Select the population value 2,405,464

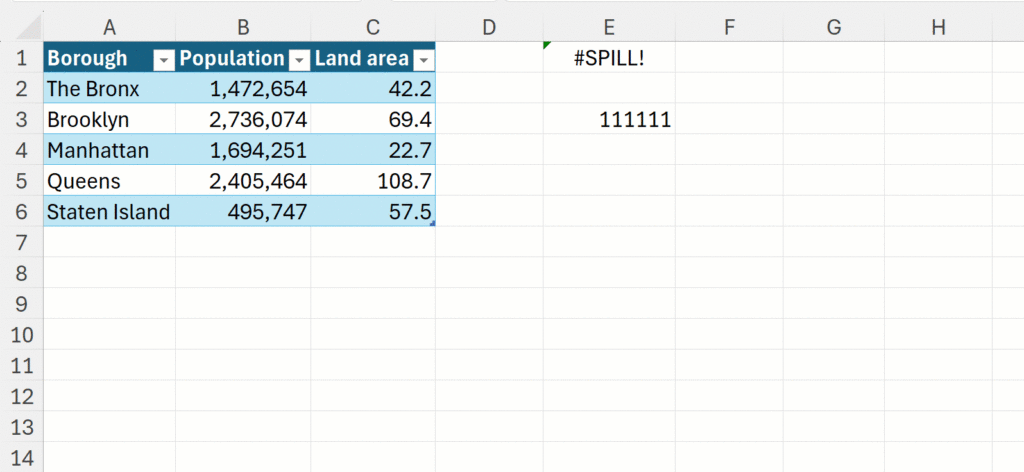[x=243, y=180]
